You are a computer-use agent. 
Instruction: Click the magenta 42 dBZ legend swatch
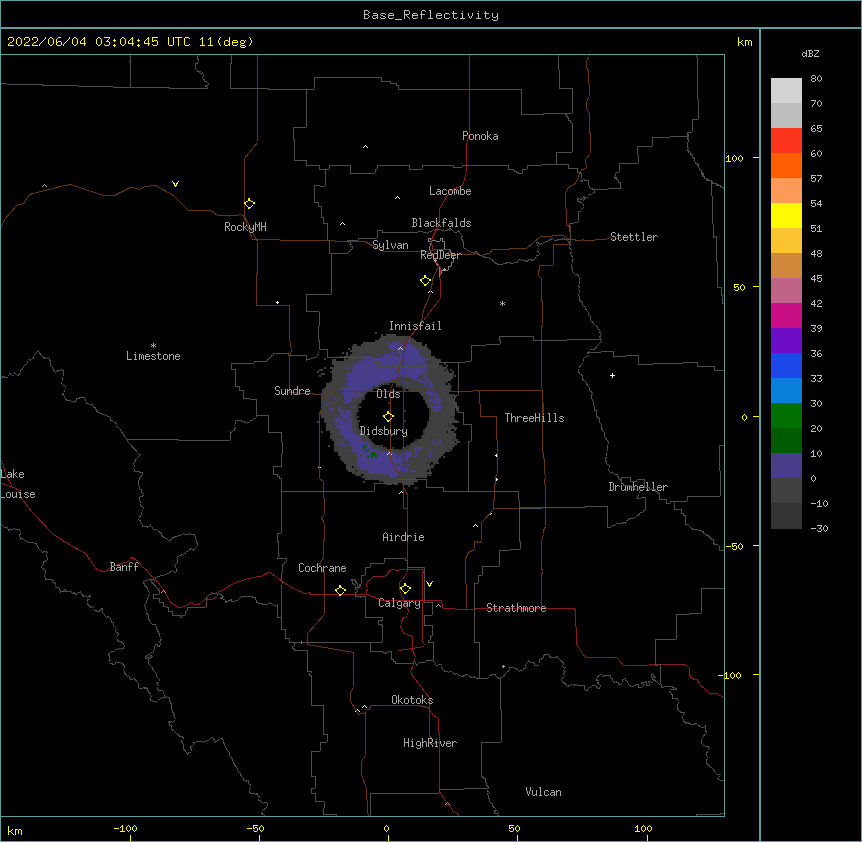click(786, 315)
